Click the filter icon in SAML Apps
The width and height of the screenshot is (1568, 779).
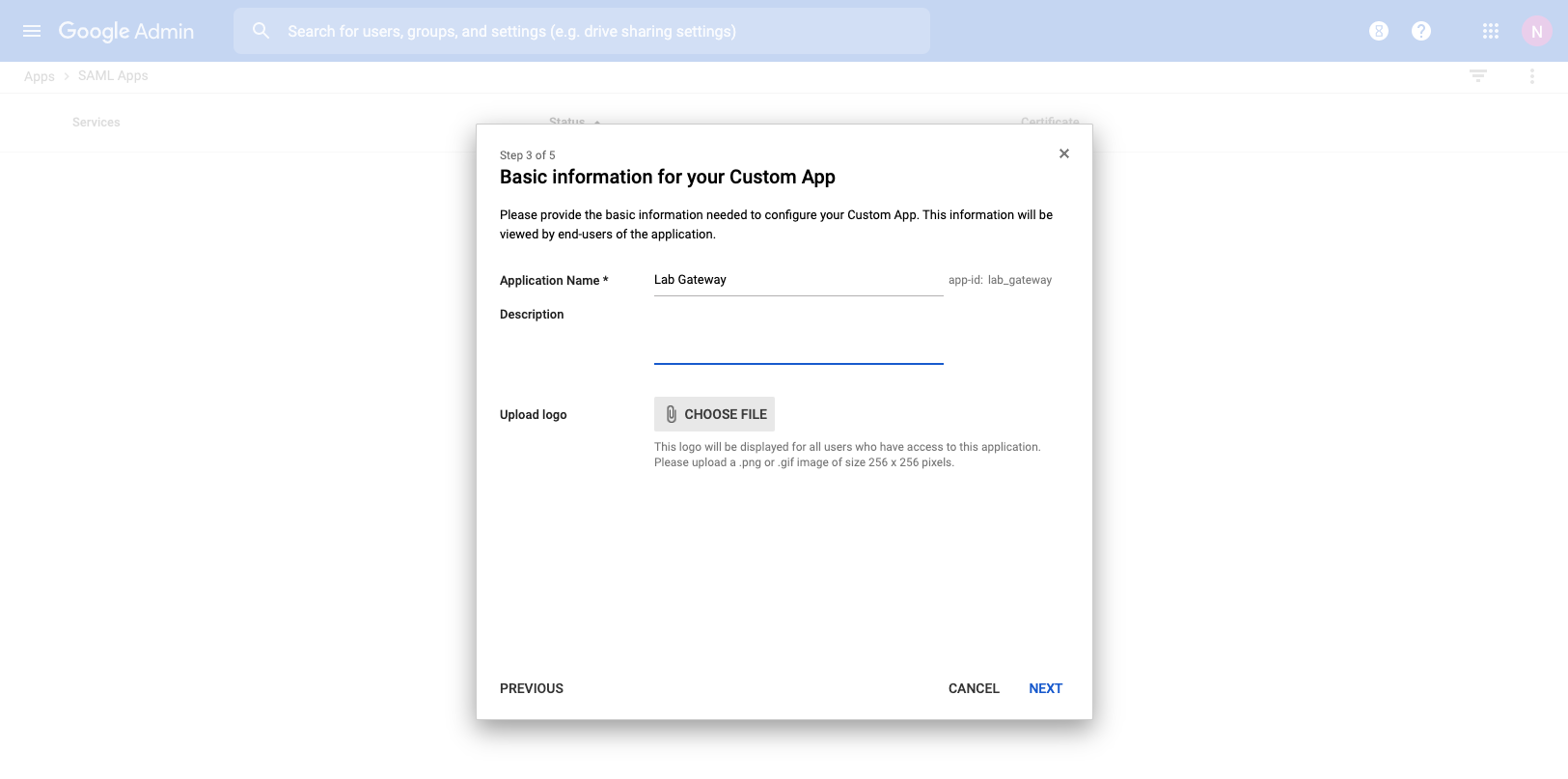pos(1477,75)
